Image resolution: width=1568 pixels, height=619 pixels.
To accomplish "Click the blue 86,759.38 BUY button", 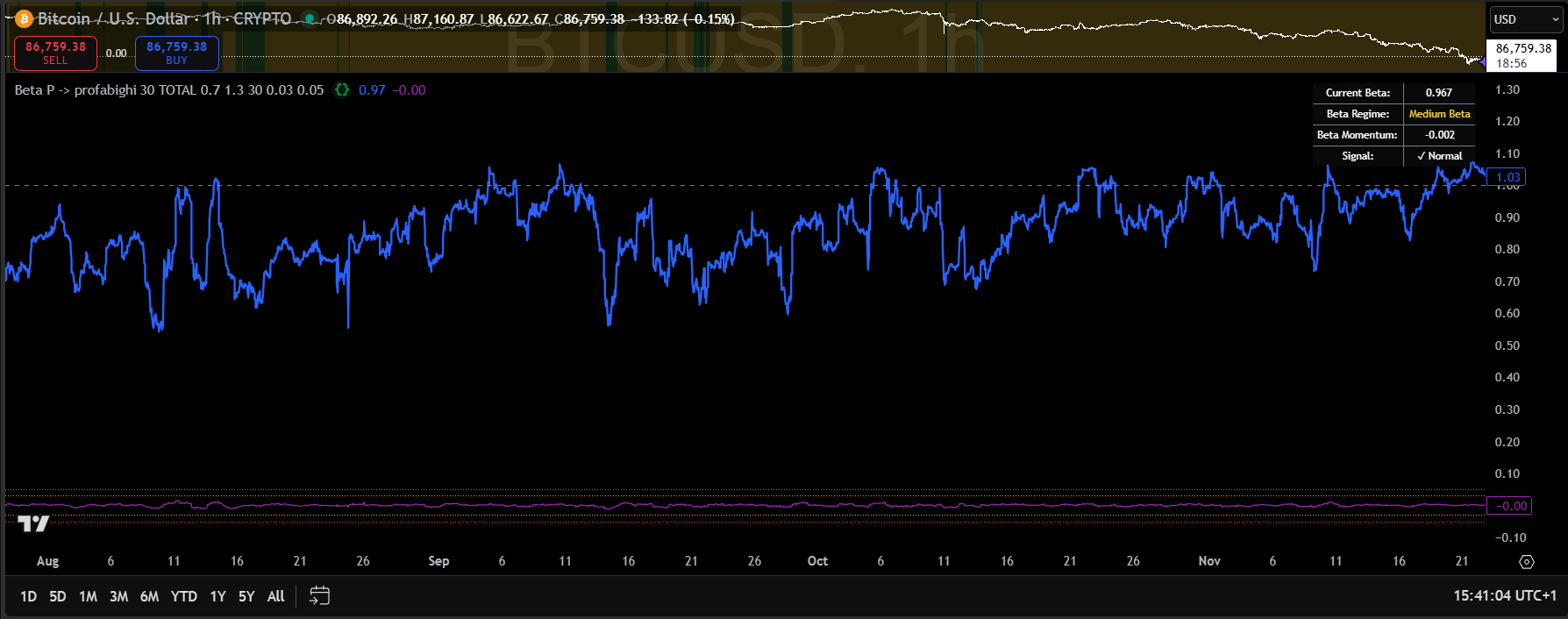I will 176,53.
